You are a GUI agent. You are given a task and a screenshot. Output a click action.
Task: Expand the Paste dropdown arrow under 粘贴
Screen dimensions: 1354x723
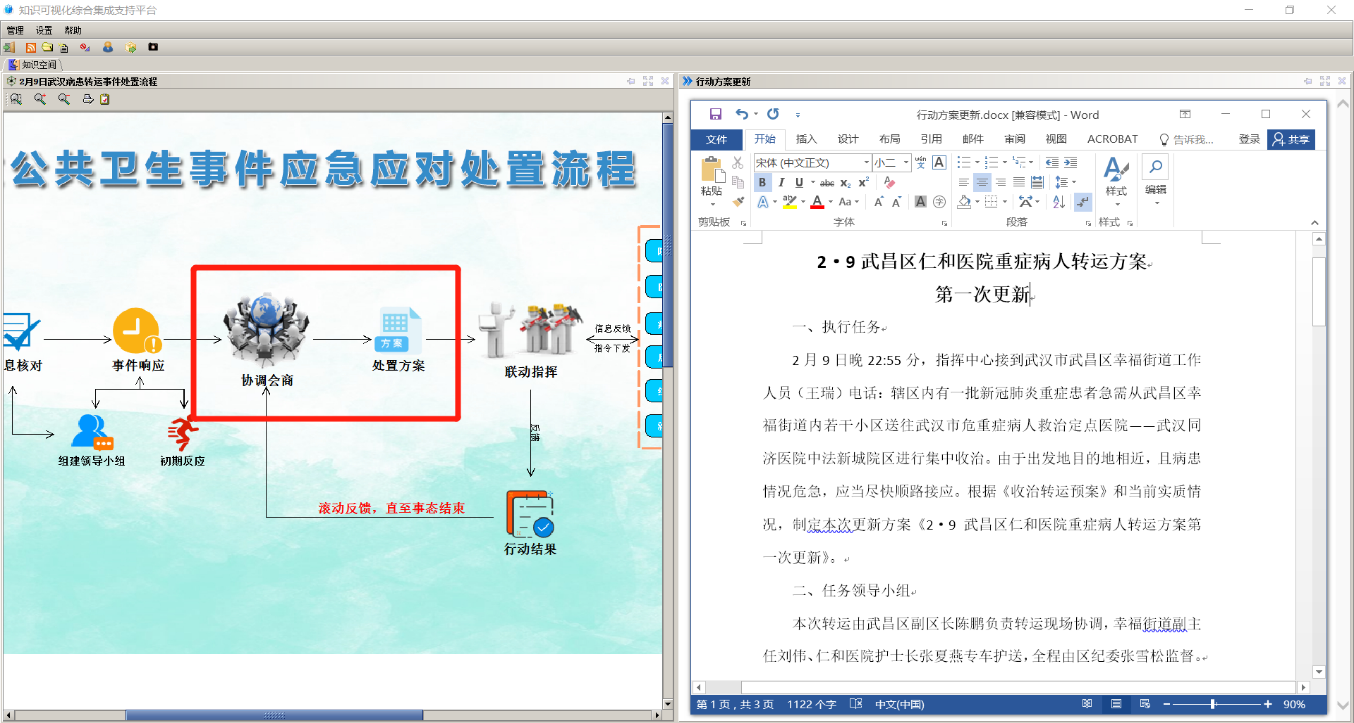click(713, 203)
